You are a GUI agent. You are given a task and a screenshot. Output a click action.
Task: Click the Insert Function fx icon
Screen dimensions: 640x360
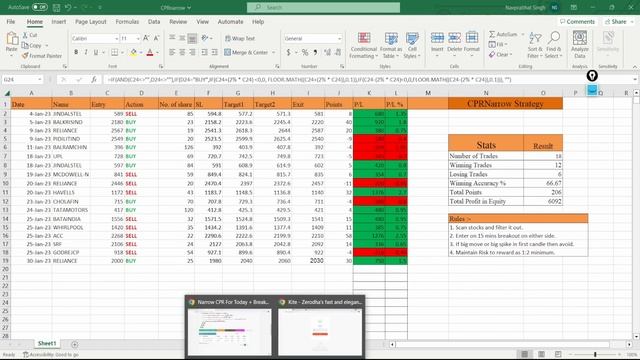94,80
